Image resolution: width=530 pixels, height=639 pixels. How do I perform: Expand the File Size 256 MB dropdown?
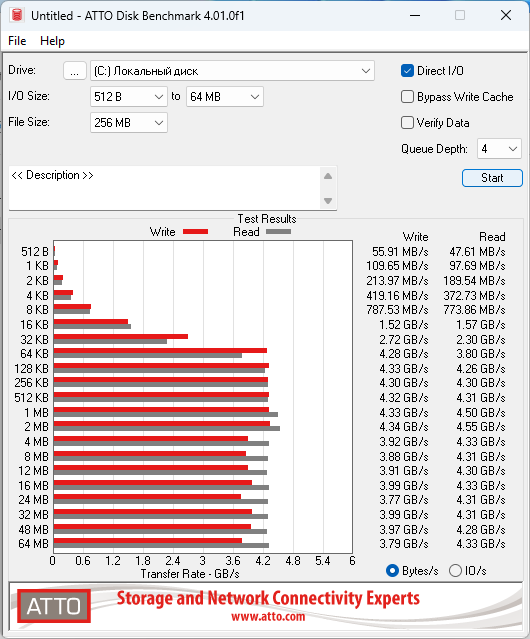[129, 123]
